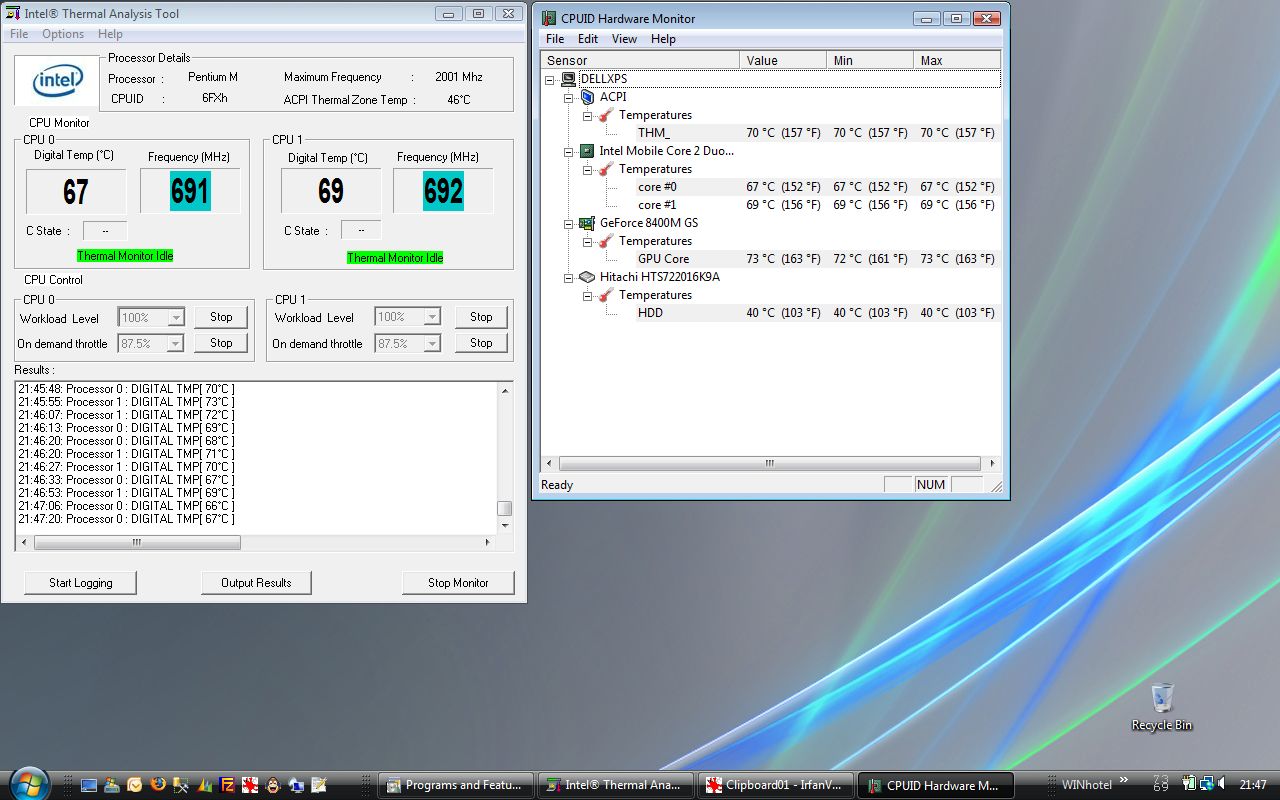Stop CPU 1 On demand throttle
The width and height of the screenshot is (1280, 800).
click(481, 343)
